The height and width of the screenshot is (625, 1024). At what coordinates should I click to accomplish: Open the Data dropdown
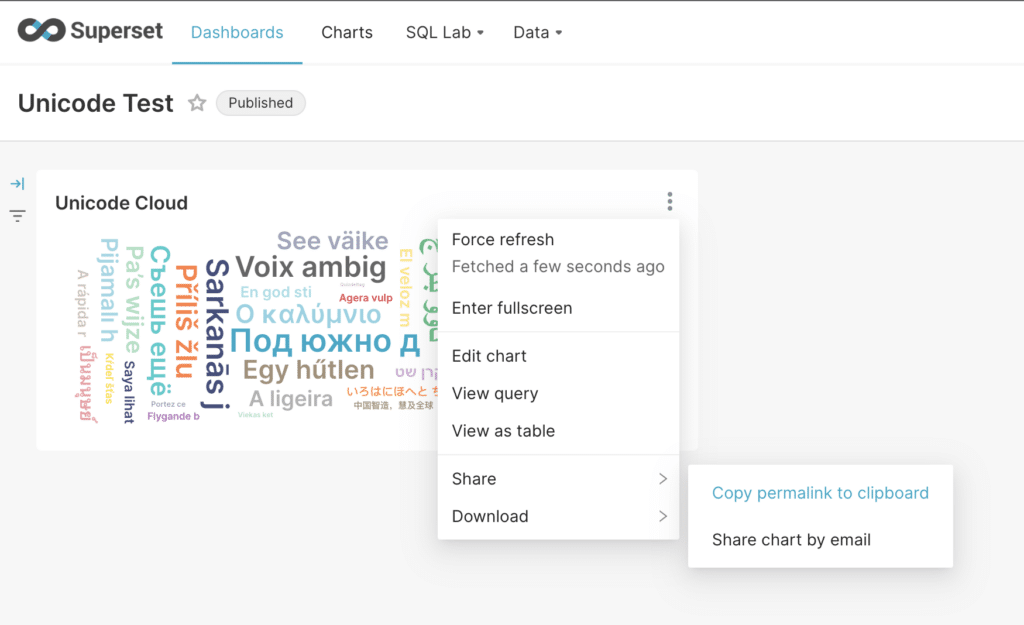click(x=537, y=32)
